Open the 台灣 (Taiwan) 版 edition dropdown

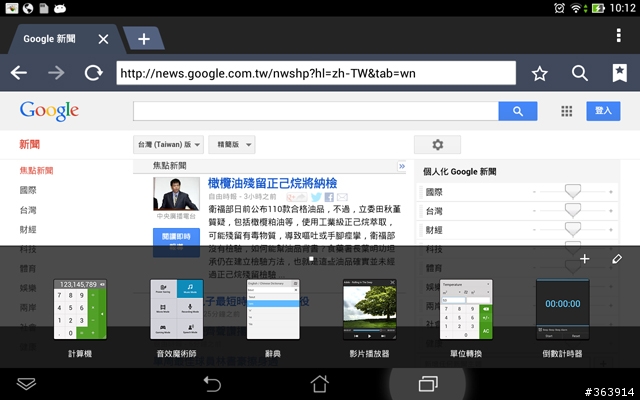(168, 144)
